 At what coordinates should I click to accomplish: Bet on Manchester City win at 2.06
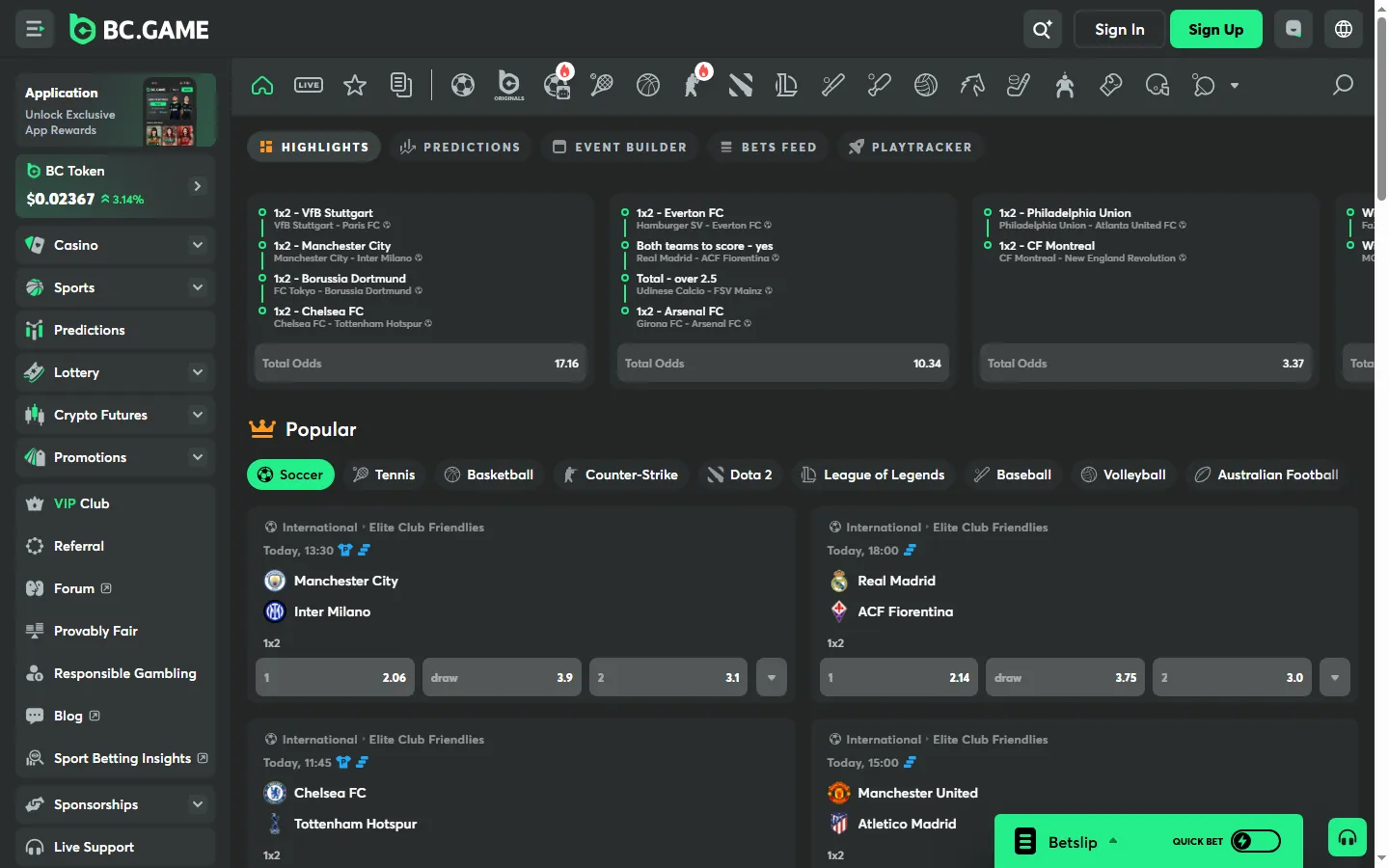click(x=335, y=677)
